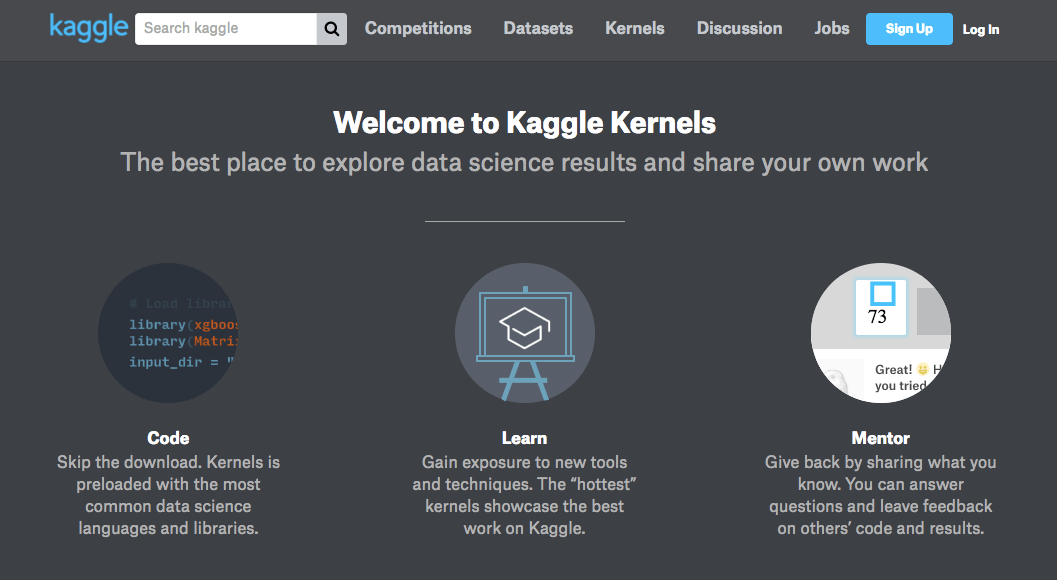
Task: Click the Welcome to Kaggle Kernels headline
Action: pos(524,123)
